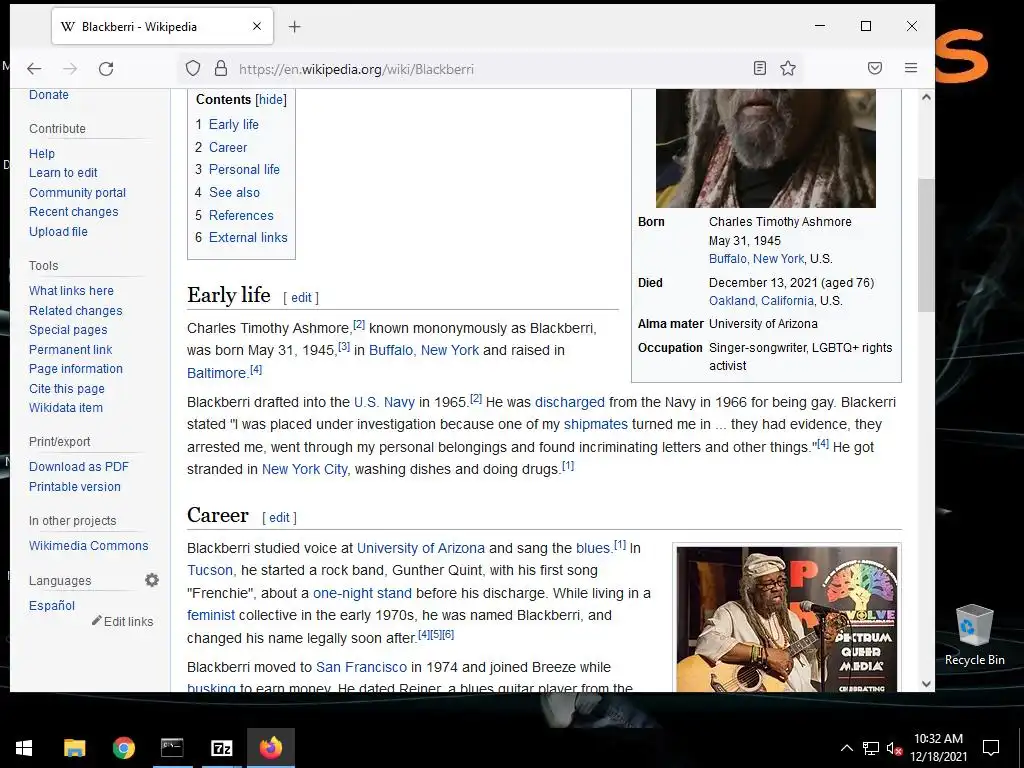Screen dimensions: 1024x768
Task: Jump to References in Contents
Action: 241,215
